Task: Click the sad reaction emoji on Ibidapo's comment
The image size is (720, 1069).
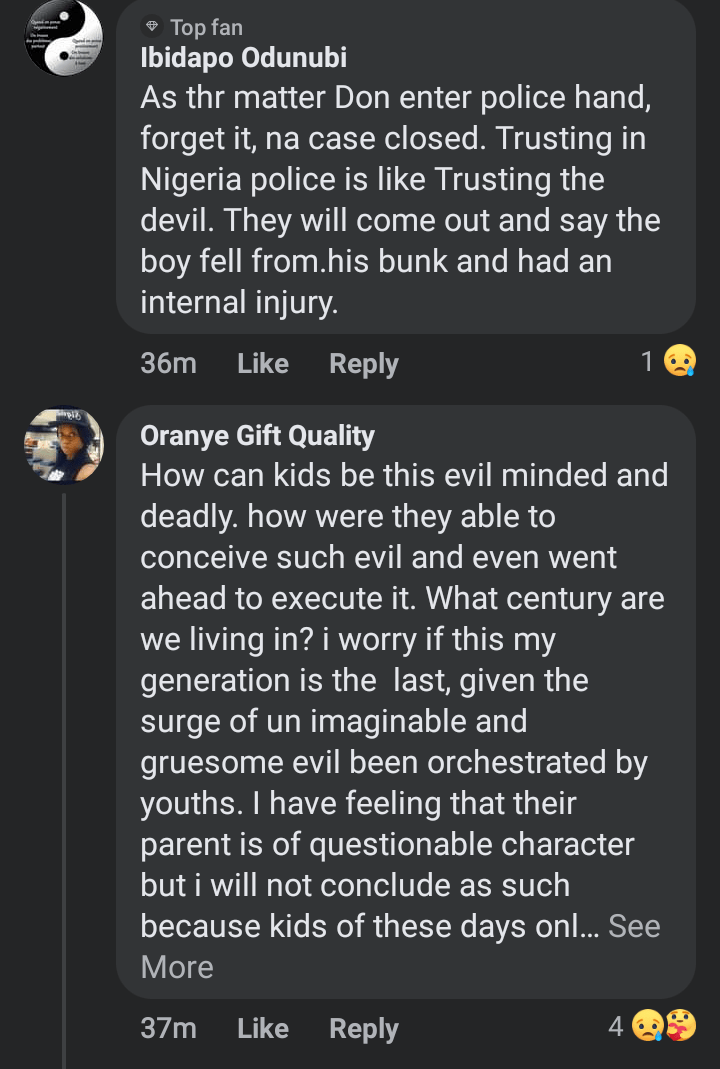Action: (x=680, y=361)
